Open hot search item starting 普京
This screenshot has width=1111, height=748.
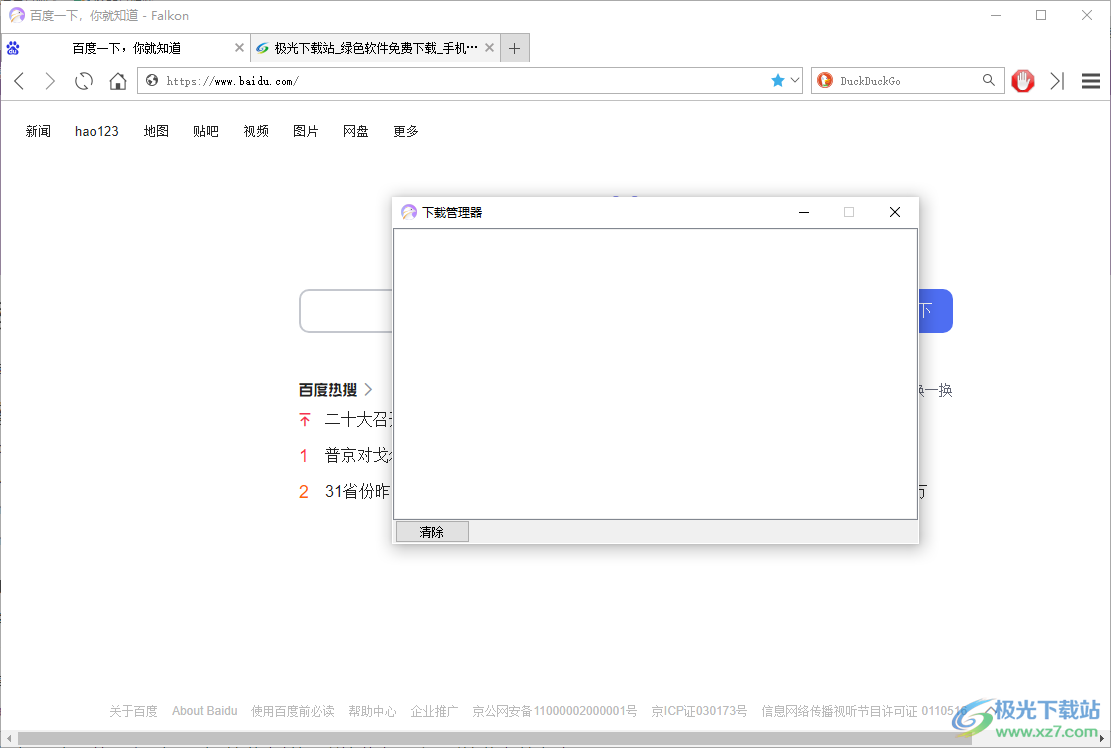(x=359, y=455)
